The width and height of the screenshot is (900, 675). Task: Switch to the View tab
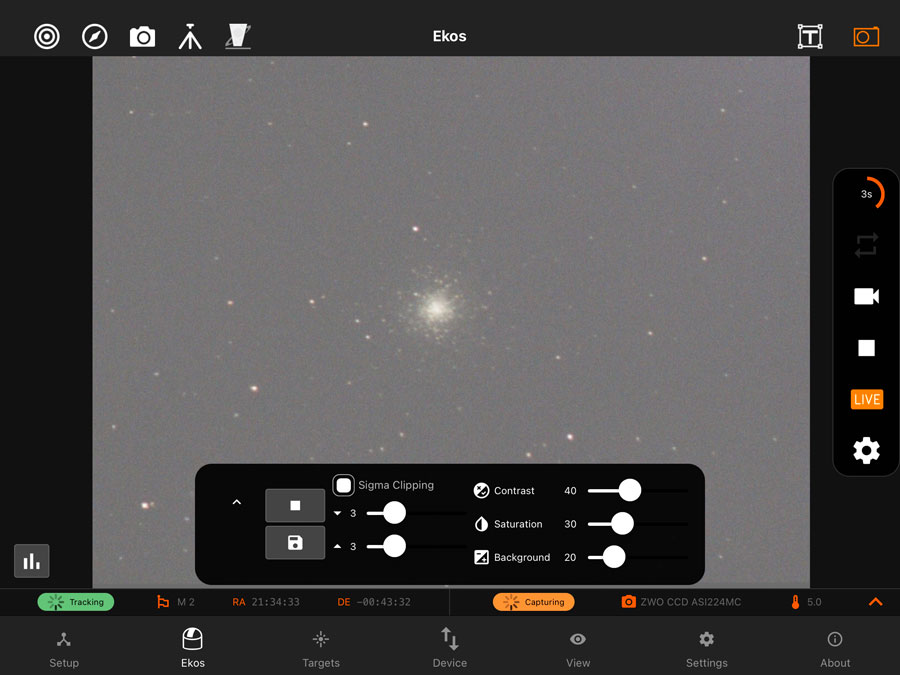[578, 650]
